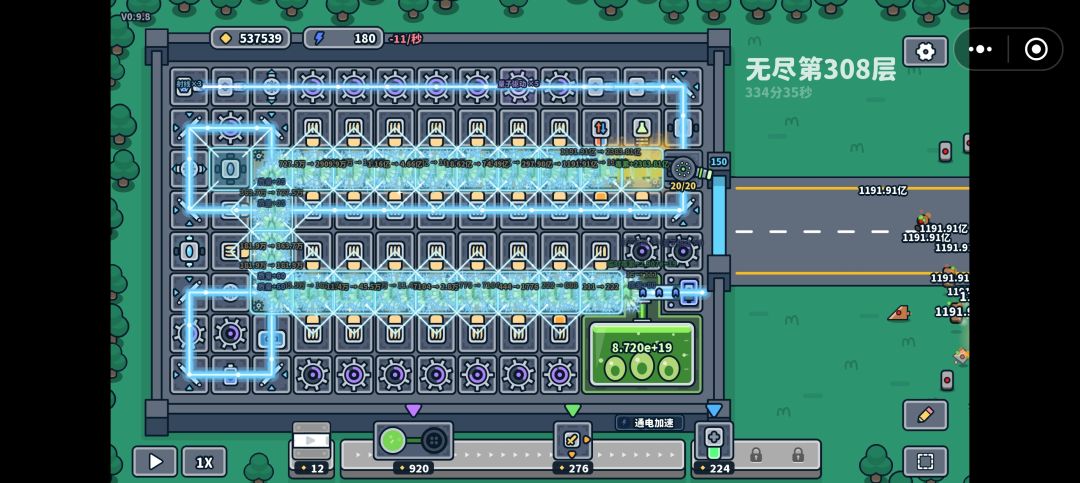Select the turret labeled 20/20
Screen dimensions: 1080x483
(683, 169)
